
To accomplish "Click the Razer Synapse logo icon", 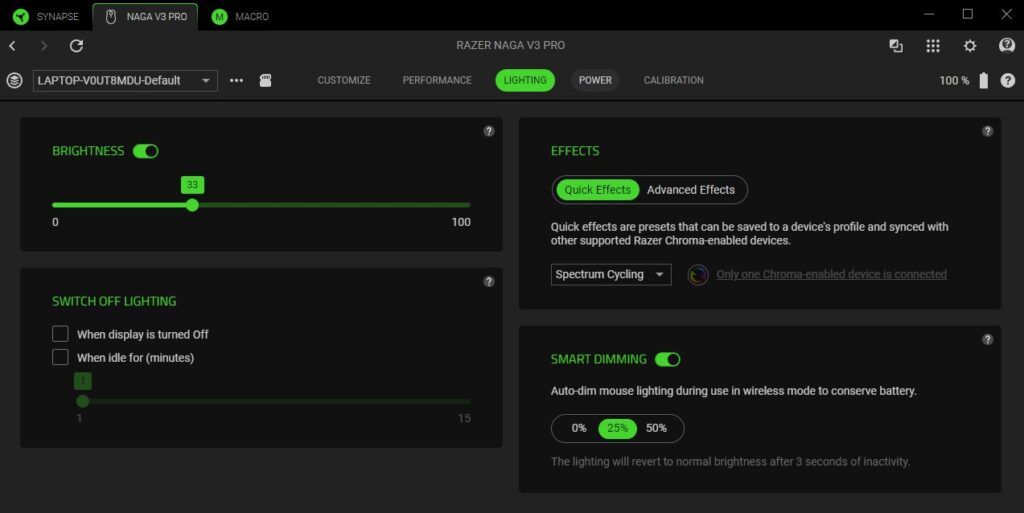I will click(x=21, y=16).
